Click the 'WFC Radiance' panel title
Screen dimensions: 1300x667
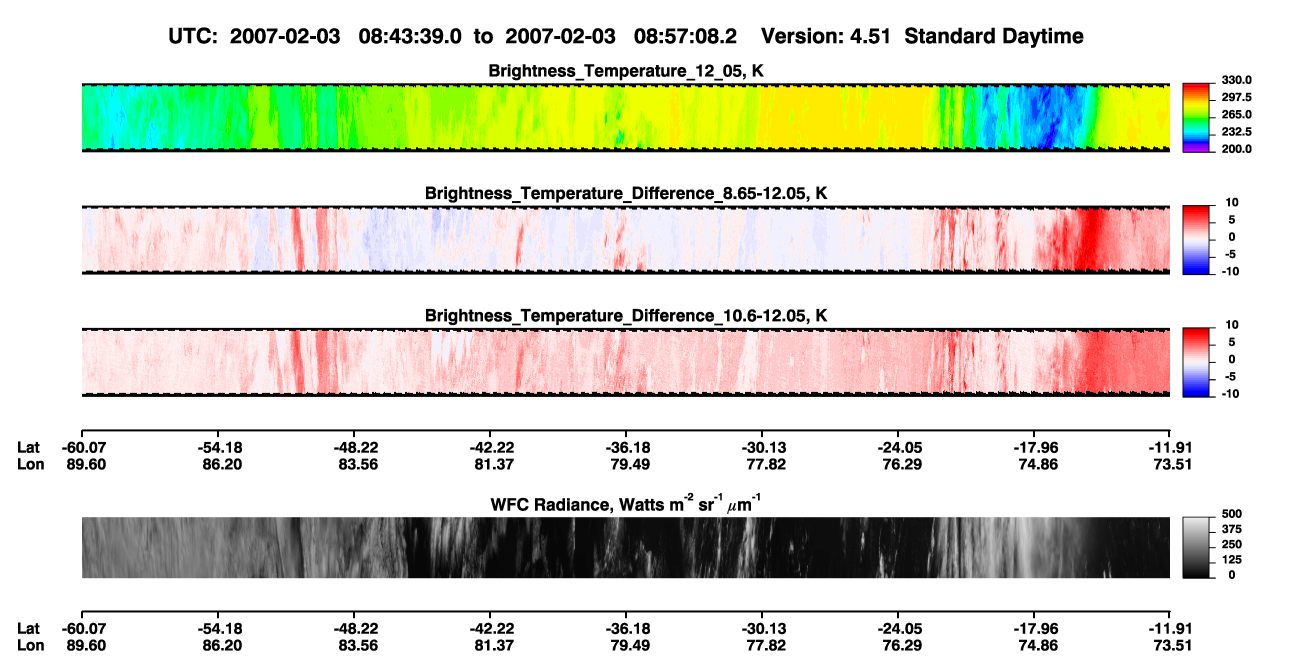click(626, 503)
